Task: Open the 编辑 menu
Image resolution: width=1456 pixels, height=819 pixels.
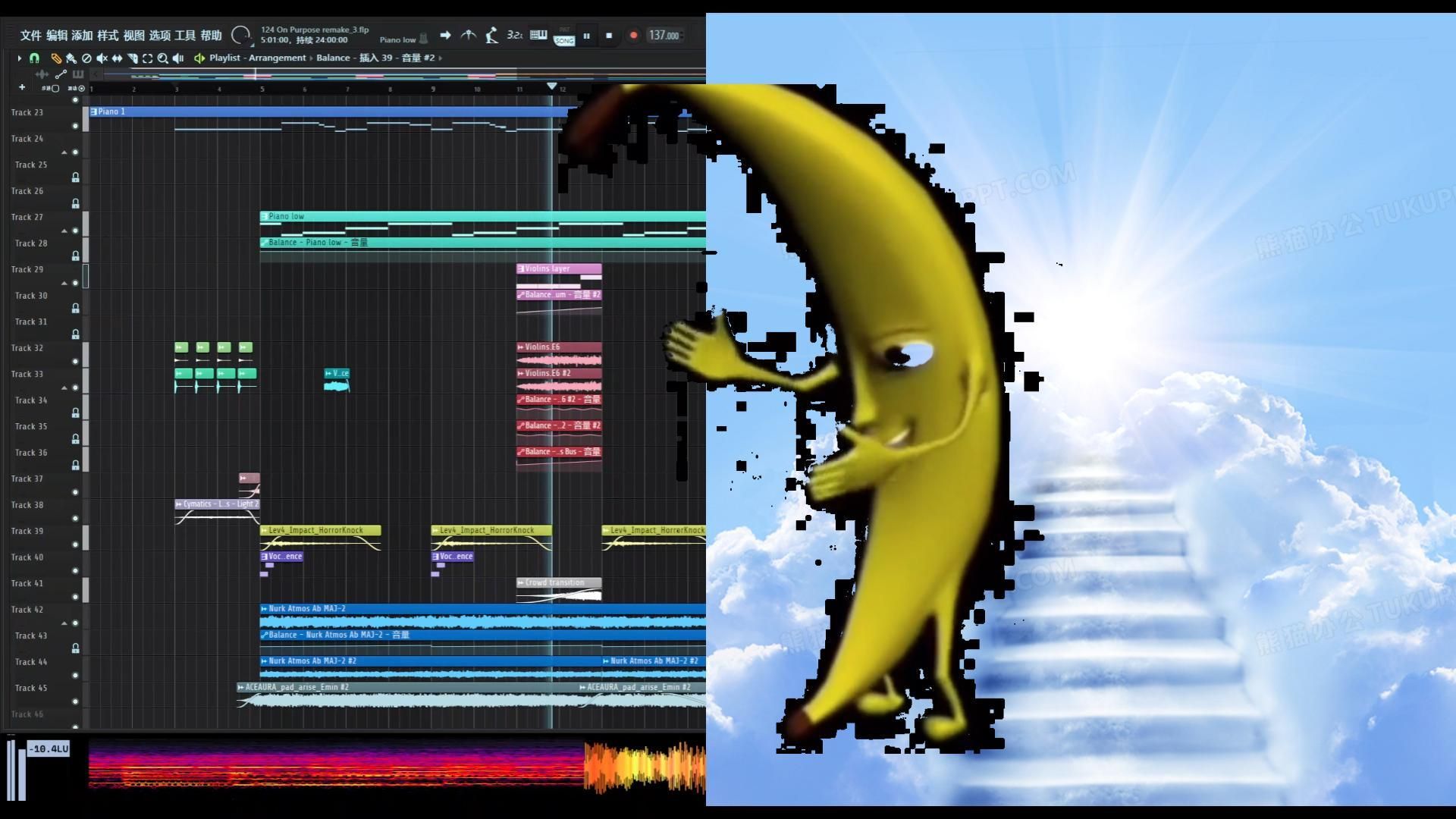Action: tap(57, 36)
